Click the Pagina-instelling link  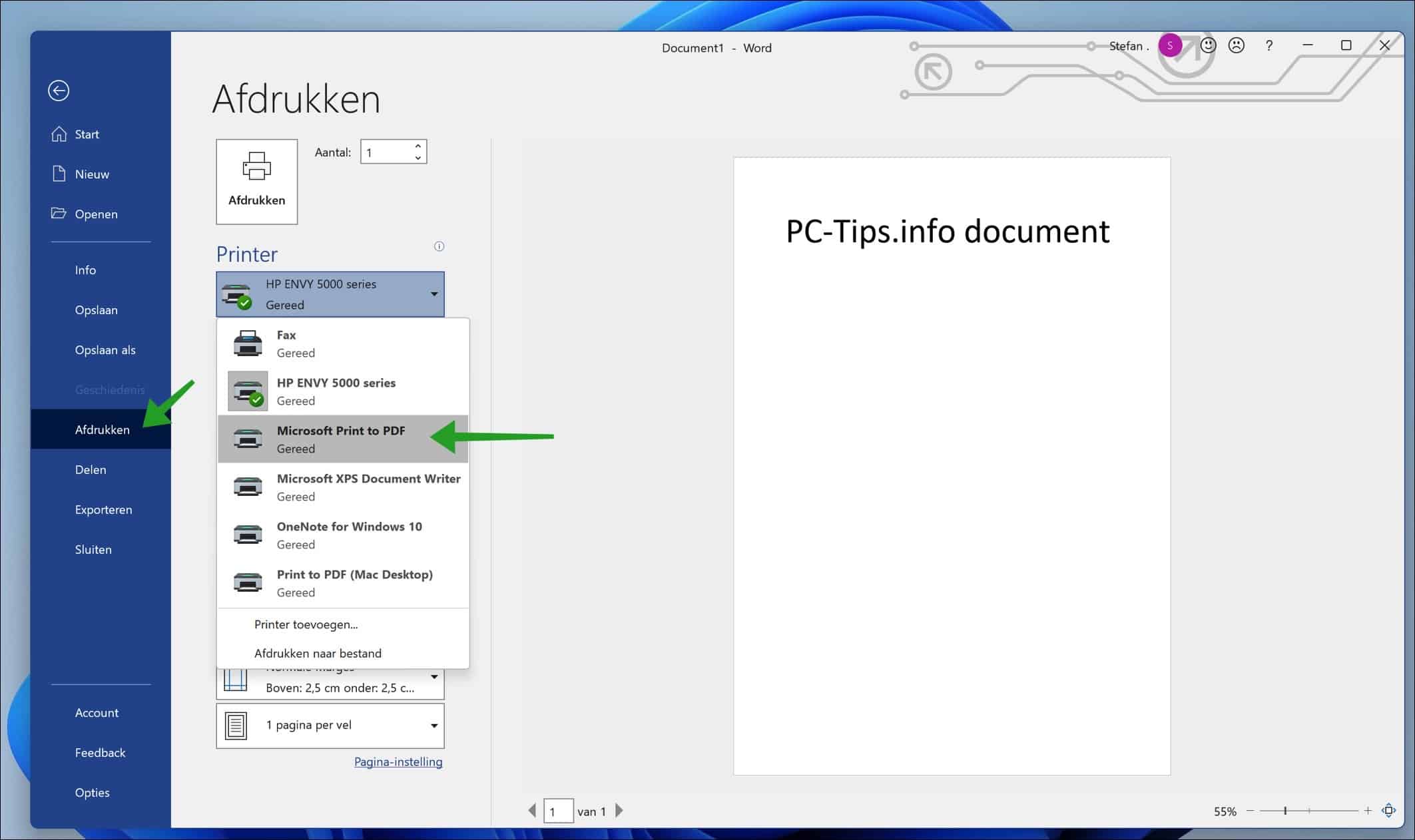click(398, 761)
